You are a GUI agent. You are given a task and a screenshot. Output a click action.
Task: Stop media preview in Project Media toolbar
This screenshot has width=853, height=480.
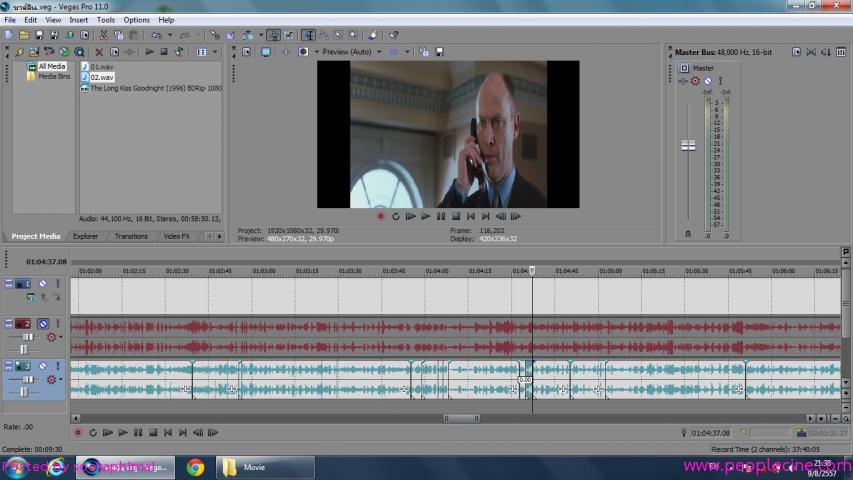164,52
